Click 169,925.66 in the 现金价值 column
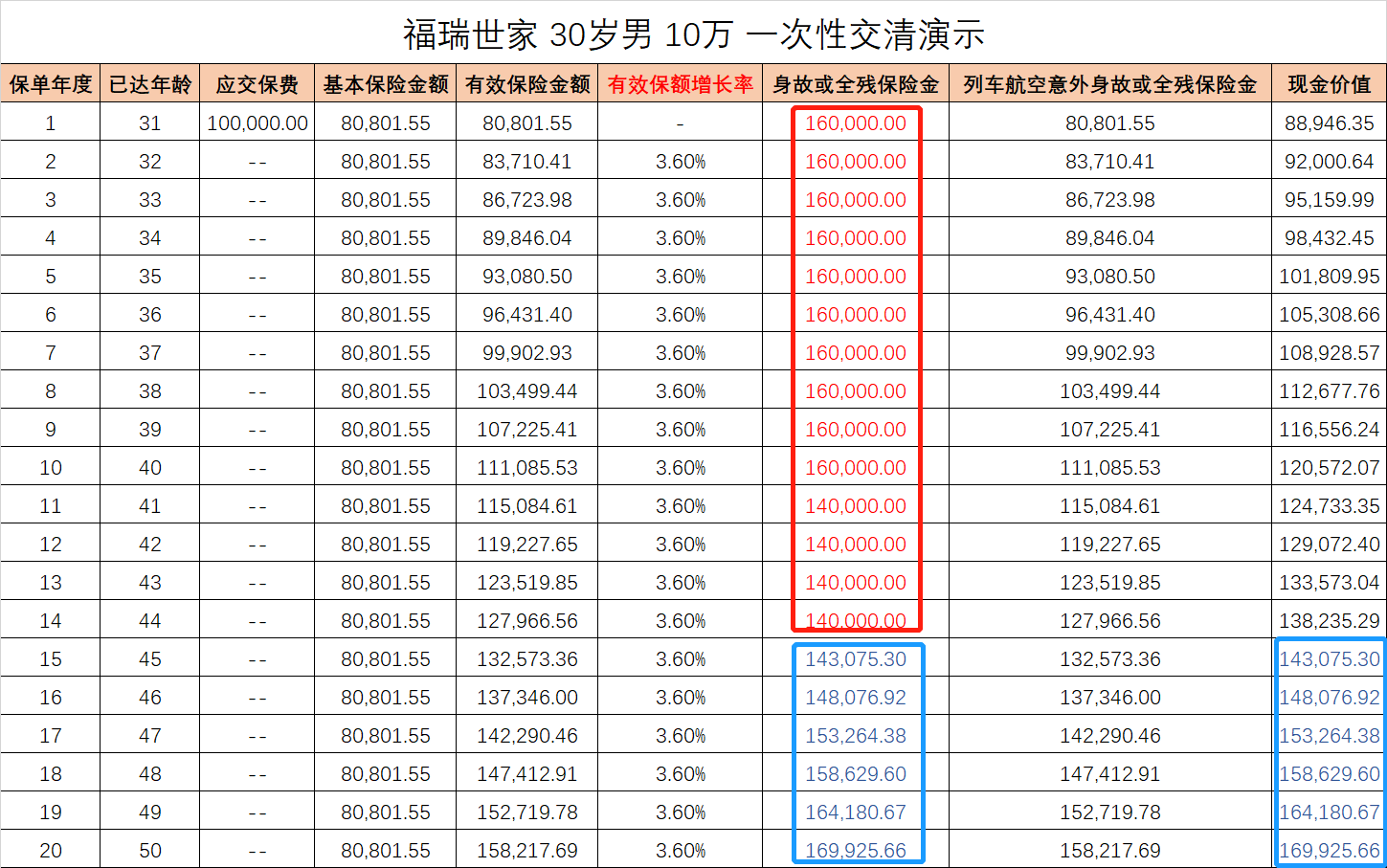1387x868 pixels. pos(1330,851)
